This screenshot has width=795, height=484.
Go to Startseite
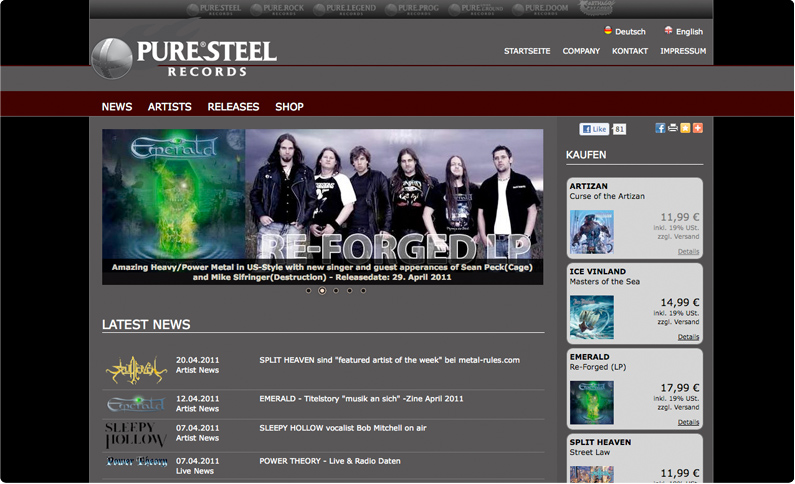click(527, 51)
